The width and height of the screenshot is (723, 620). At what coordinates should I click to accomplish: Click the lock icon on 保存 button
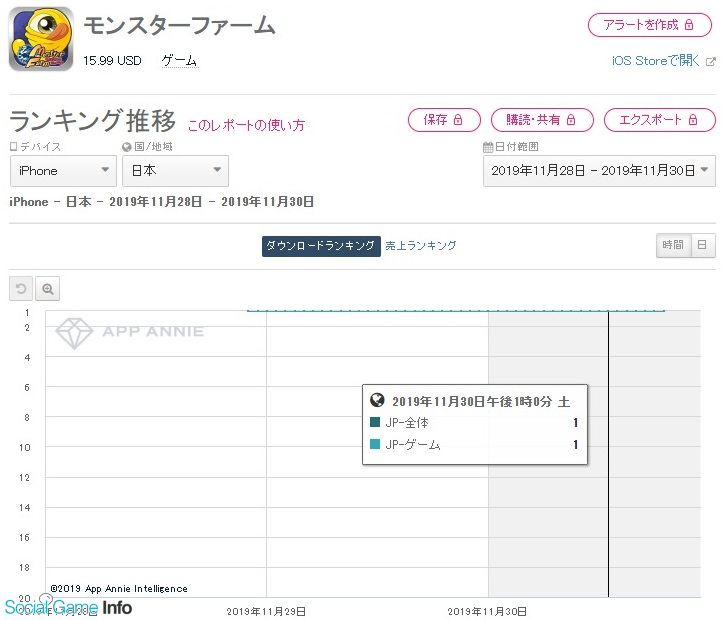pyautogui.click(x=458, y=120)
